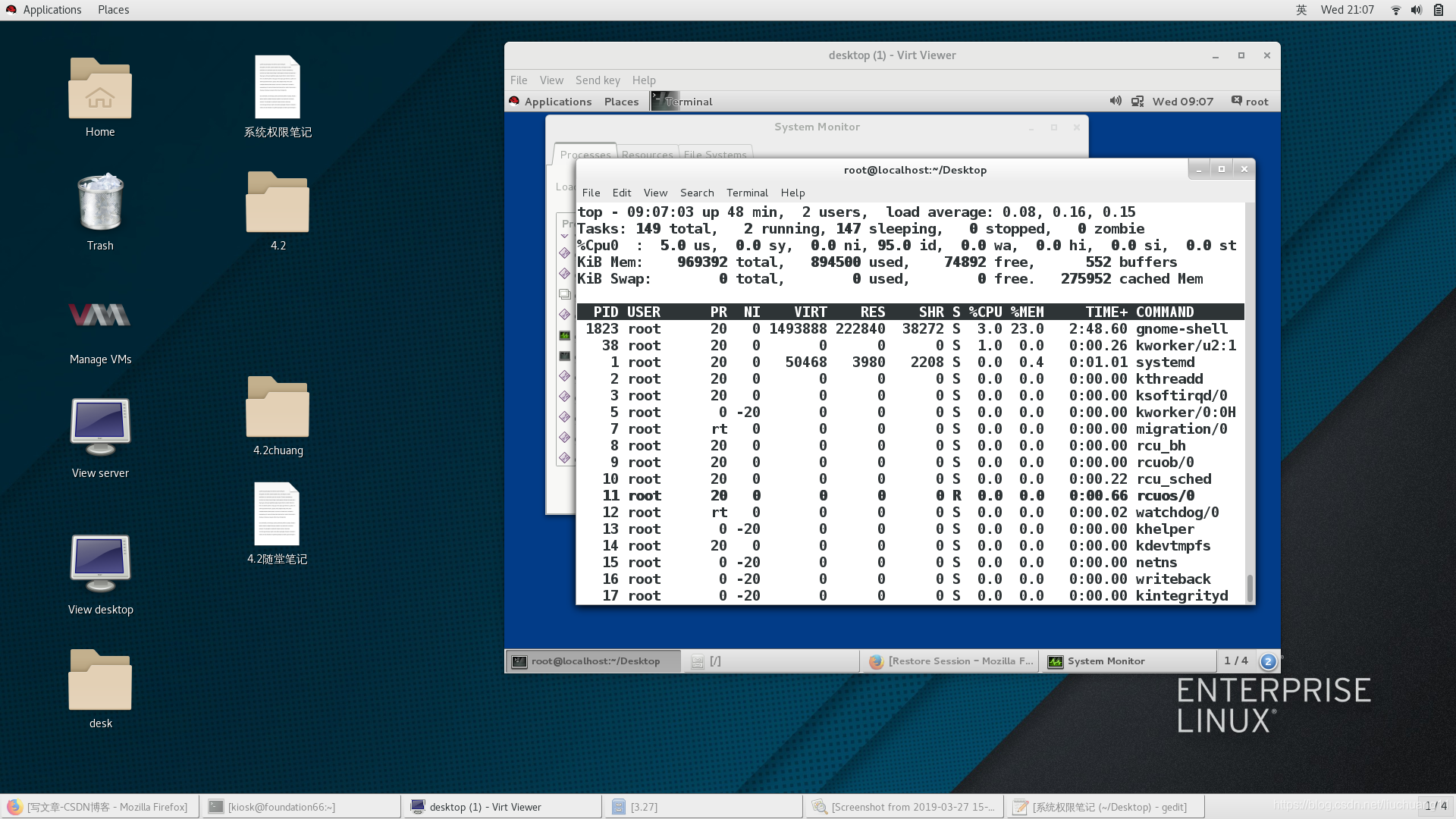Image resolution: width=1456 pixels, height=819 pixels.
Task: Click the Virt Viewer title bar text
Action: pos(892,55)
